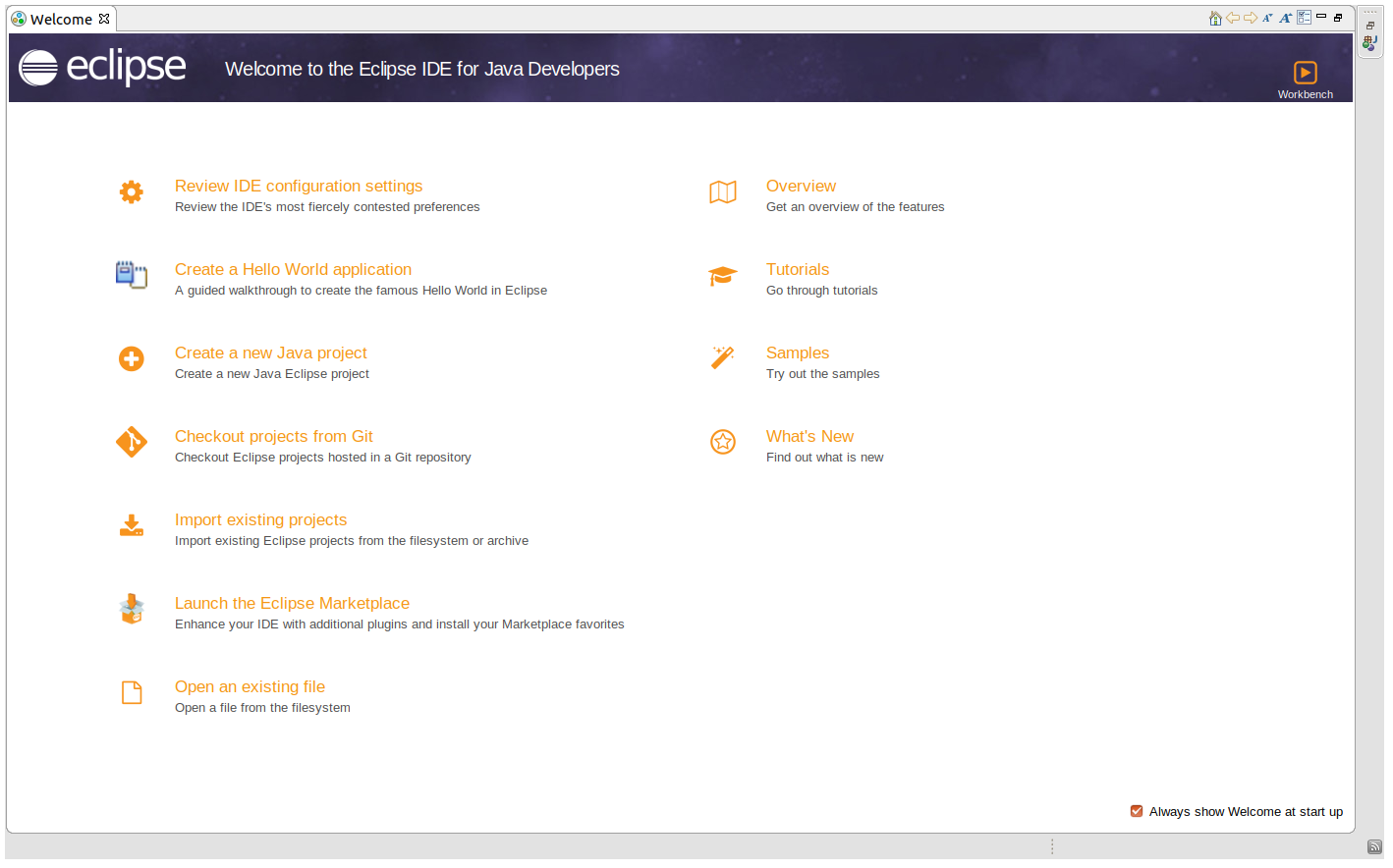
Task: Click the Navigate Back arrow in the toolbar
Action: click(x=1233, y=18)
